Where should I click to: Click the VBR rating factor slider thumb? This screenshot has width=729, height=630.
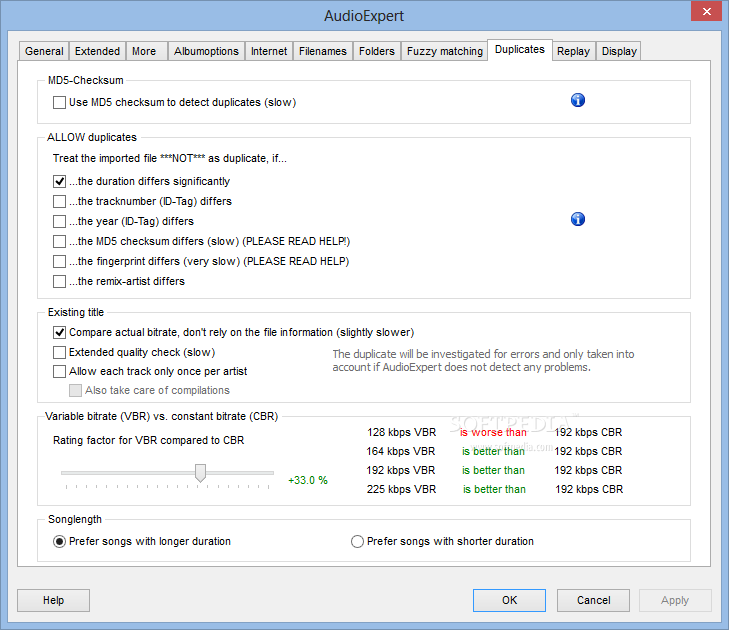pyautogui.click(x=200, y=473)
